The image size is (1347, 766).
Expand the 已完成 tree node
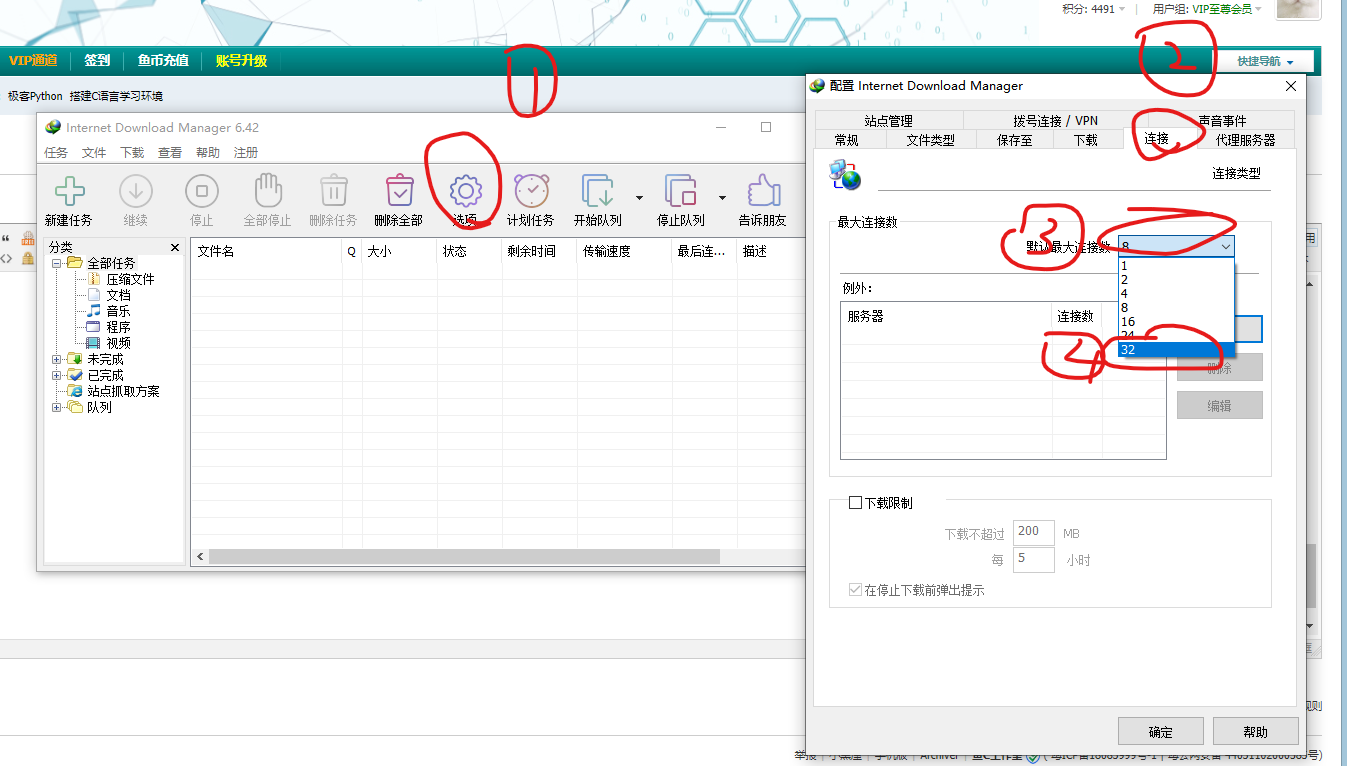click(57, 375)
